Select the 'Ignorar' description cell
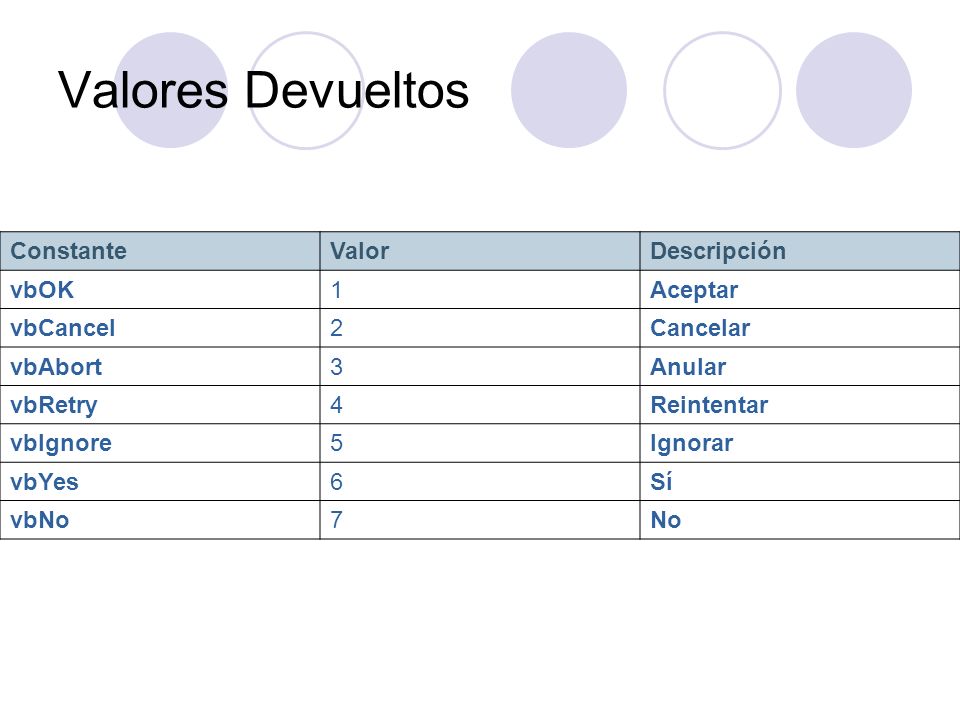This screenshot has width=960, height=720. point(800,443)
